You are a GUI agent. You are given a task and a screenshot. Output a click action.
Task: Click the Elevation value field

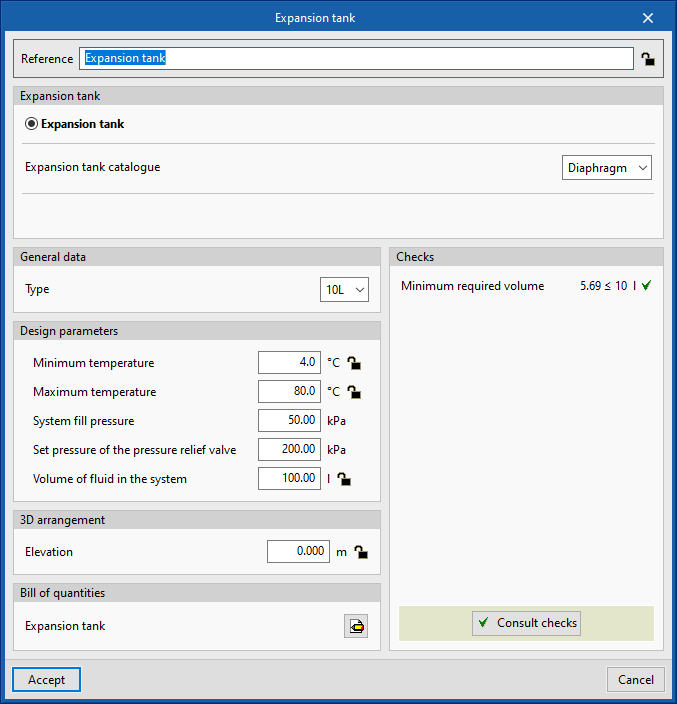(298, 552)
